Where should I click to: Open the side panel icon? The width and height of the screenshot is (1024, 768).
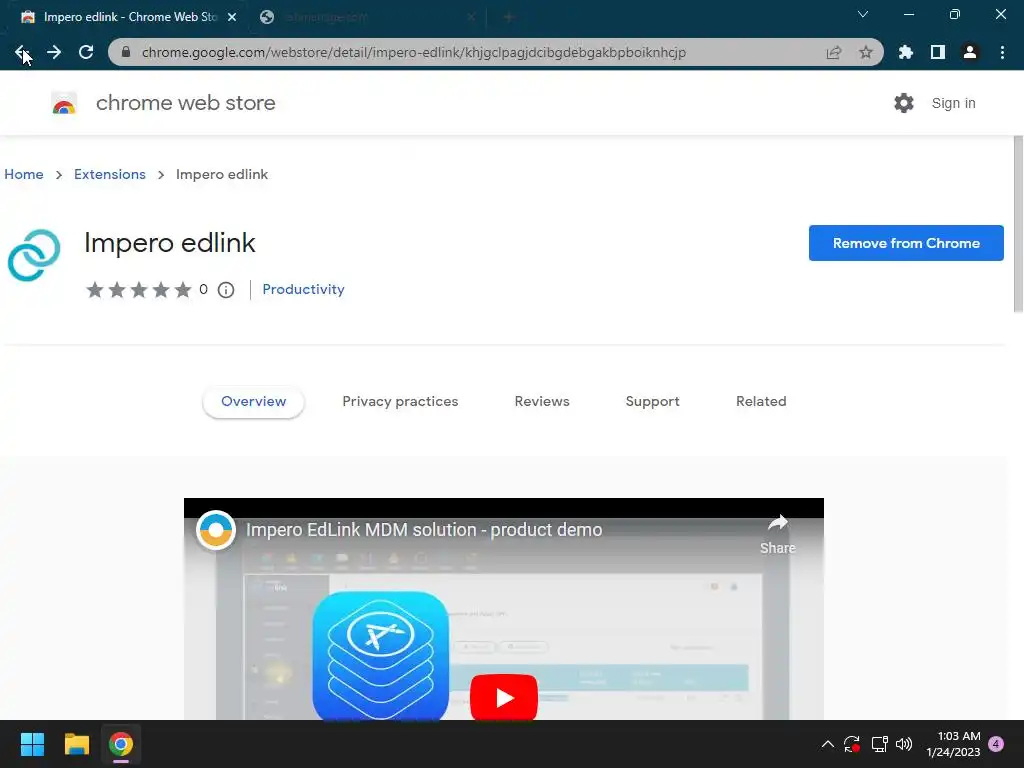coord(938,52)
